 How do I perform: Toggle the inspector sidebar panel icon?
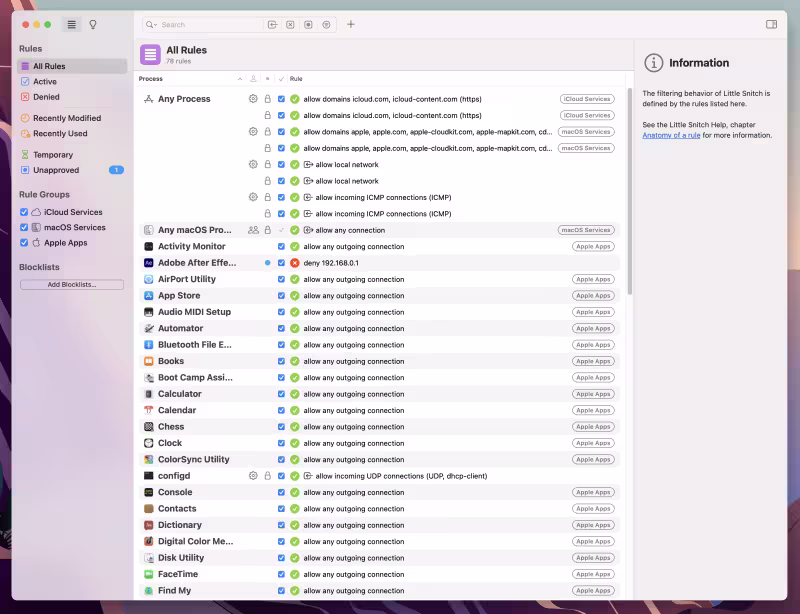coord(771,24)
